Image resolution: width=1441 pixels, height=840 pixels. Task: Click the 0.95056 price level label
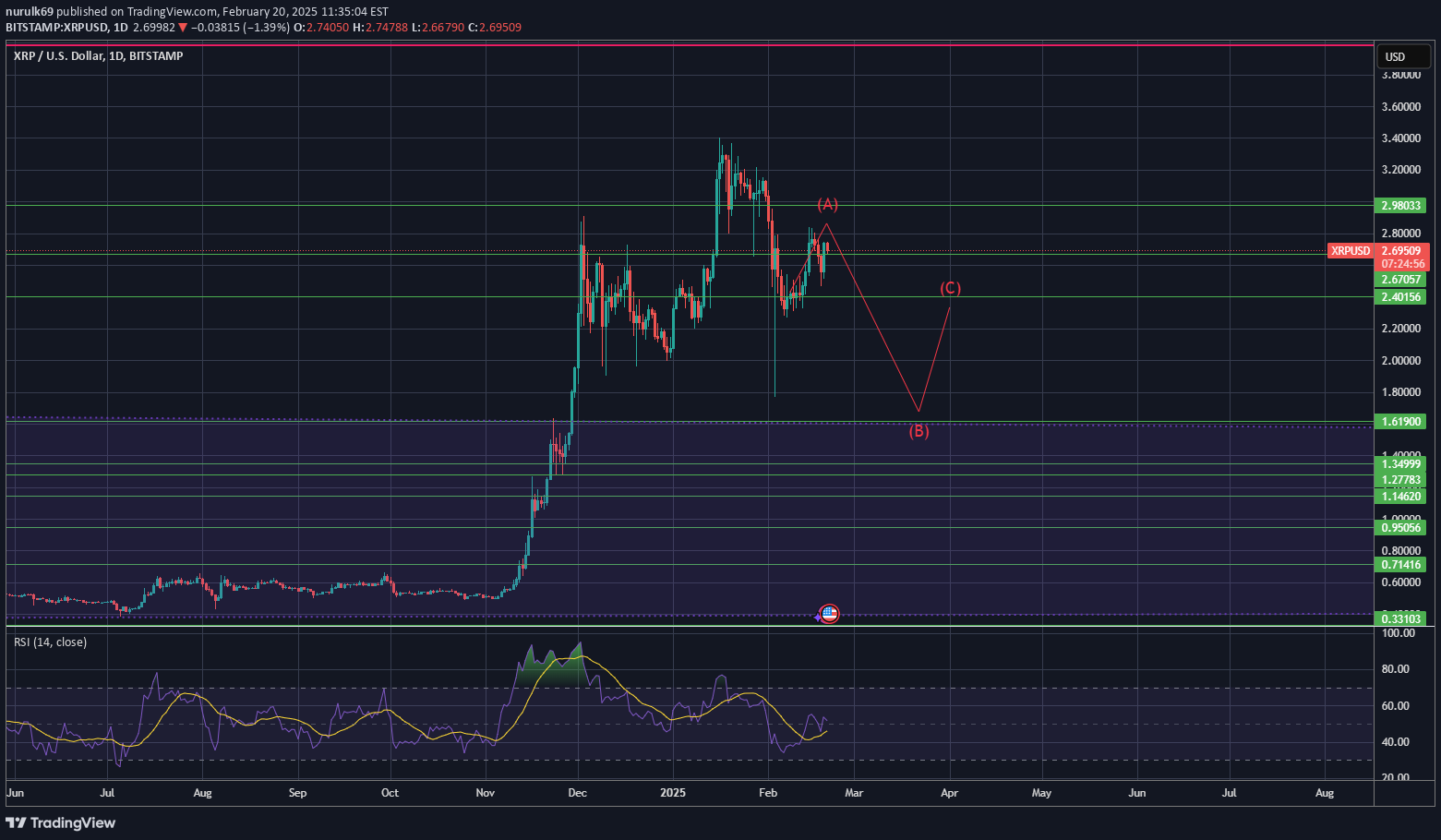1401,528
